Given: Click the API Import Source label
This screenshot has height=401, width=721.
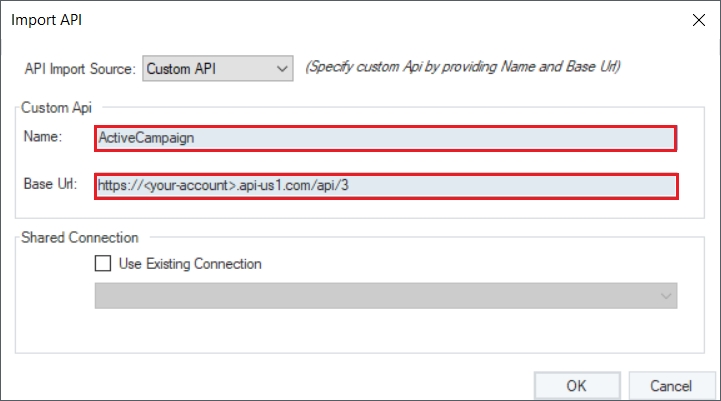Looking at the screenshot, I should (80, 69).
